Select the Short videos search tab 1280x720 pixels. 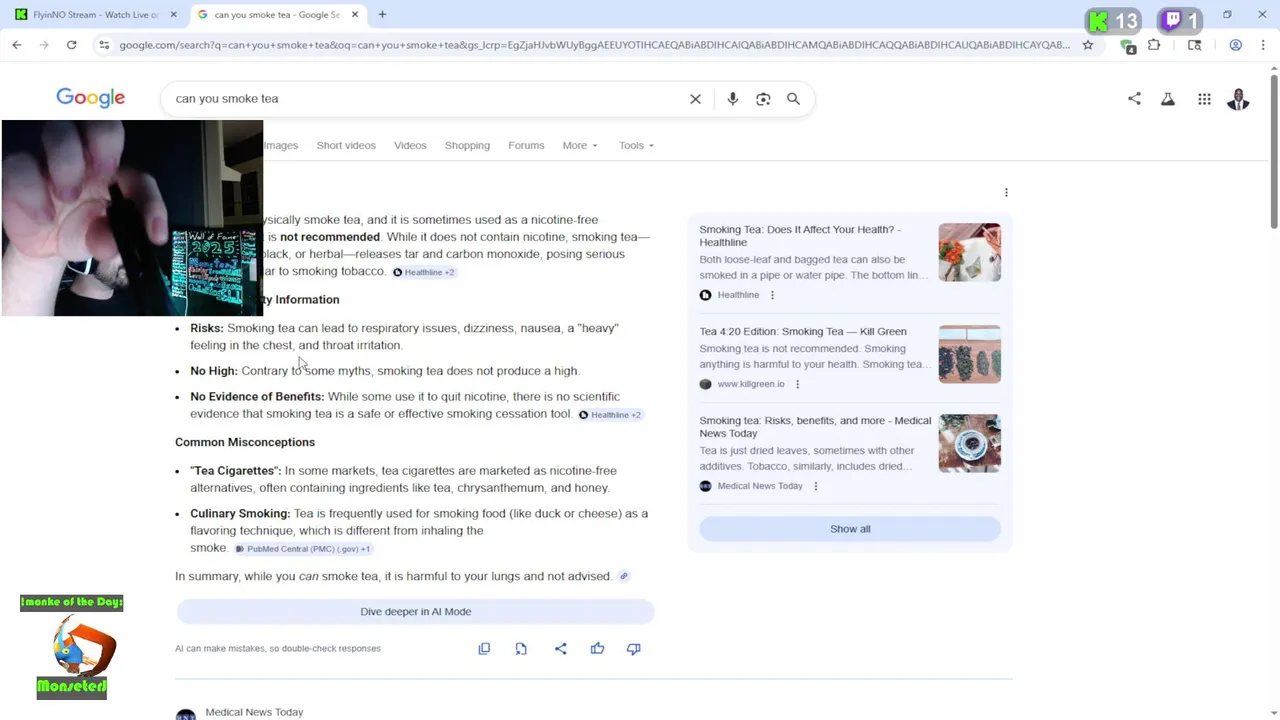pos(346,146)
